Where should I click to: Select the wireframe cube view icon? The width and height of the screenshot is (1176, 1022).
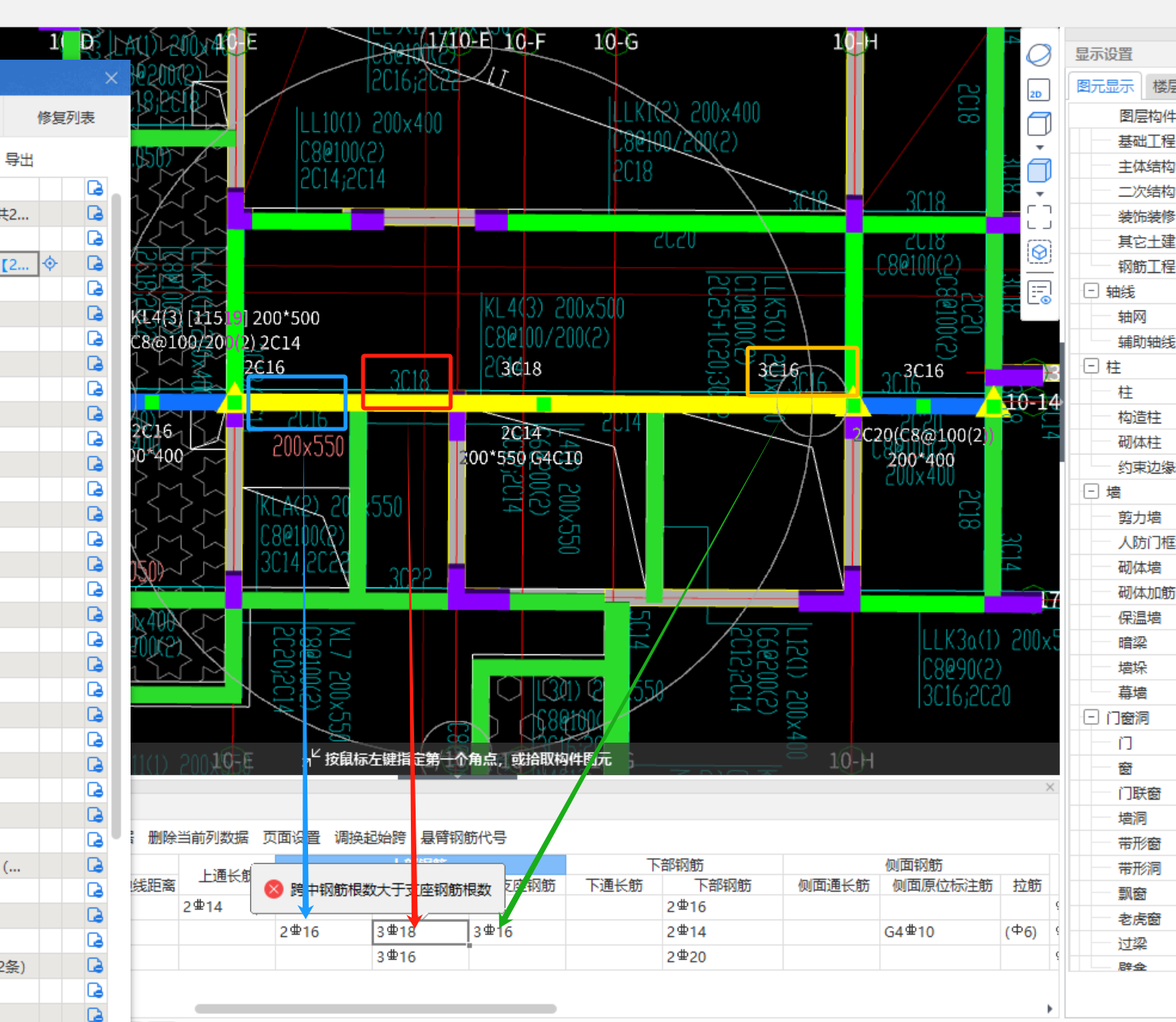coord(1039,124)
